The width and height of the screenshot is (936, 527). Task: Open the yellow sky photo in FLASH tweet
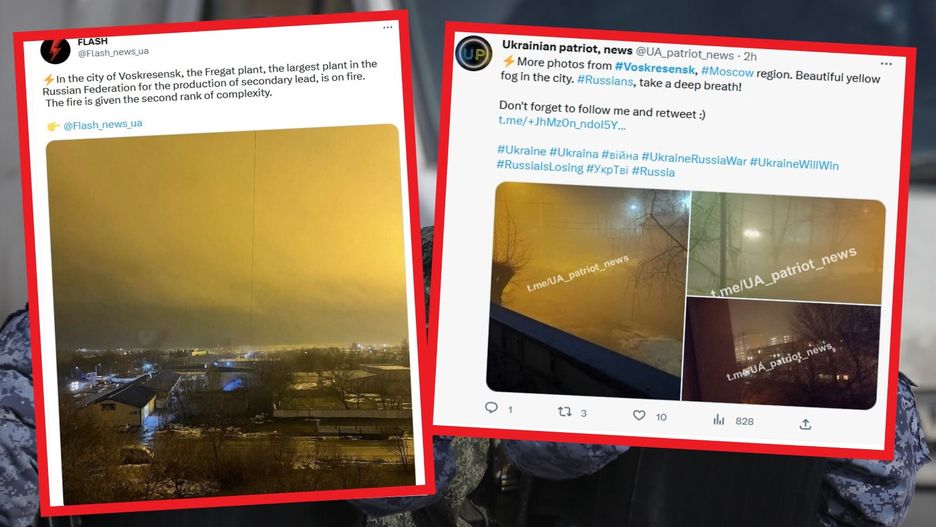click(x=230, y=313)
